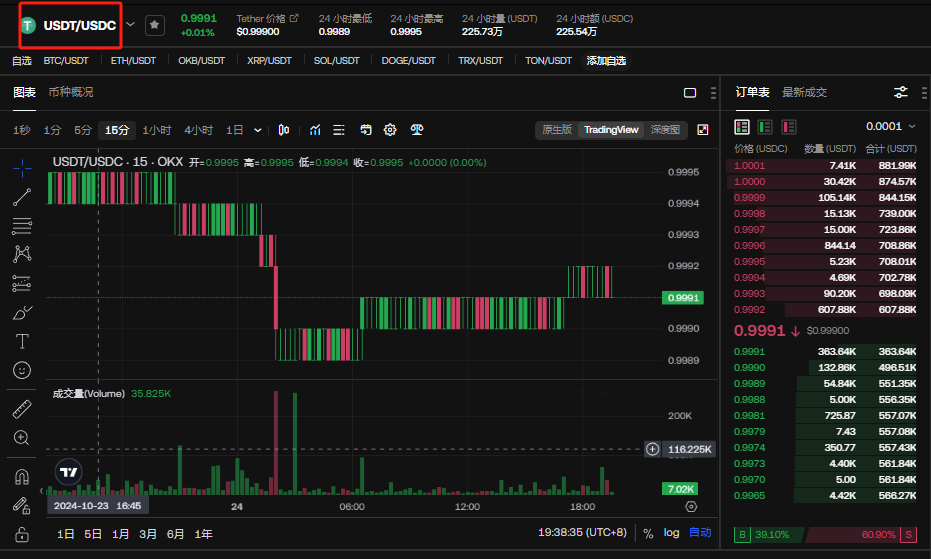Toggle log scale on chart
The width and height of the screenshot is (931, 559).
click(x=672, y=533)
